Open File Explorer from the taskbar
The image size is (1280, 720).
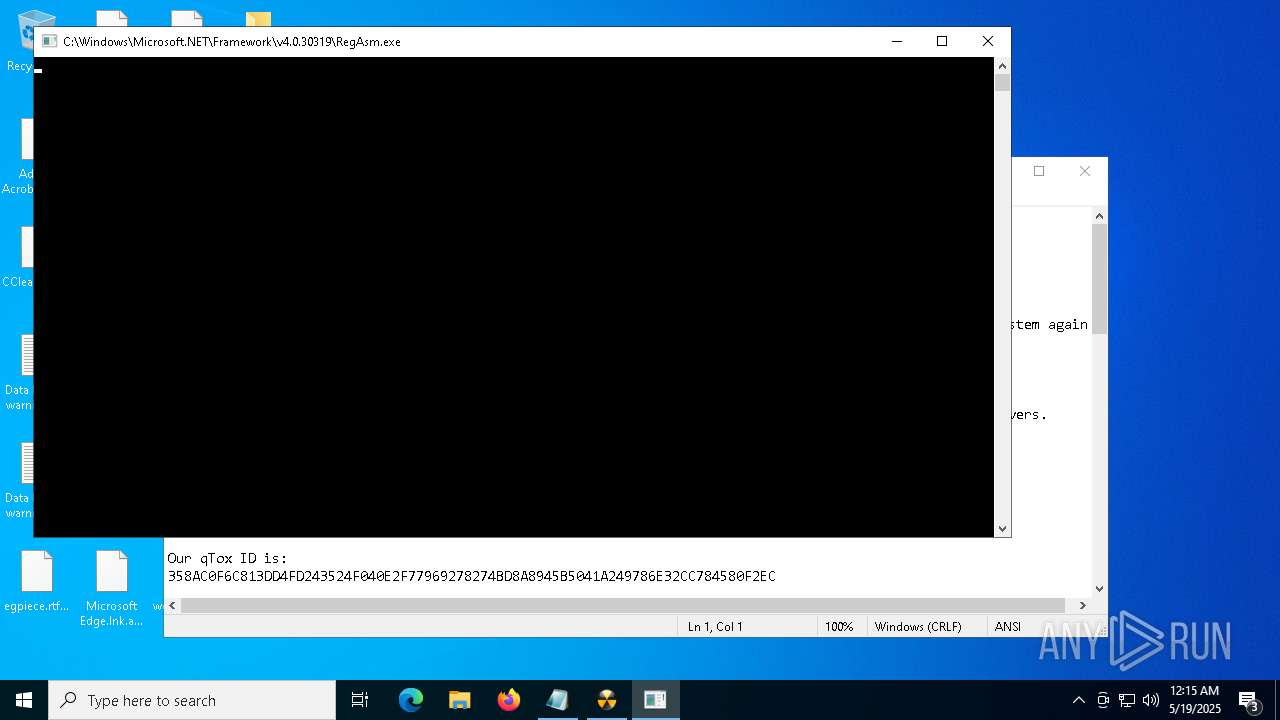pyautogui.click(x=460, y=700)
